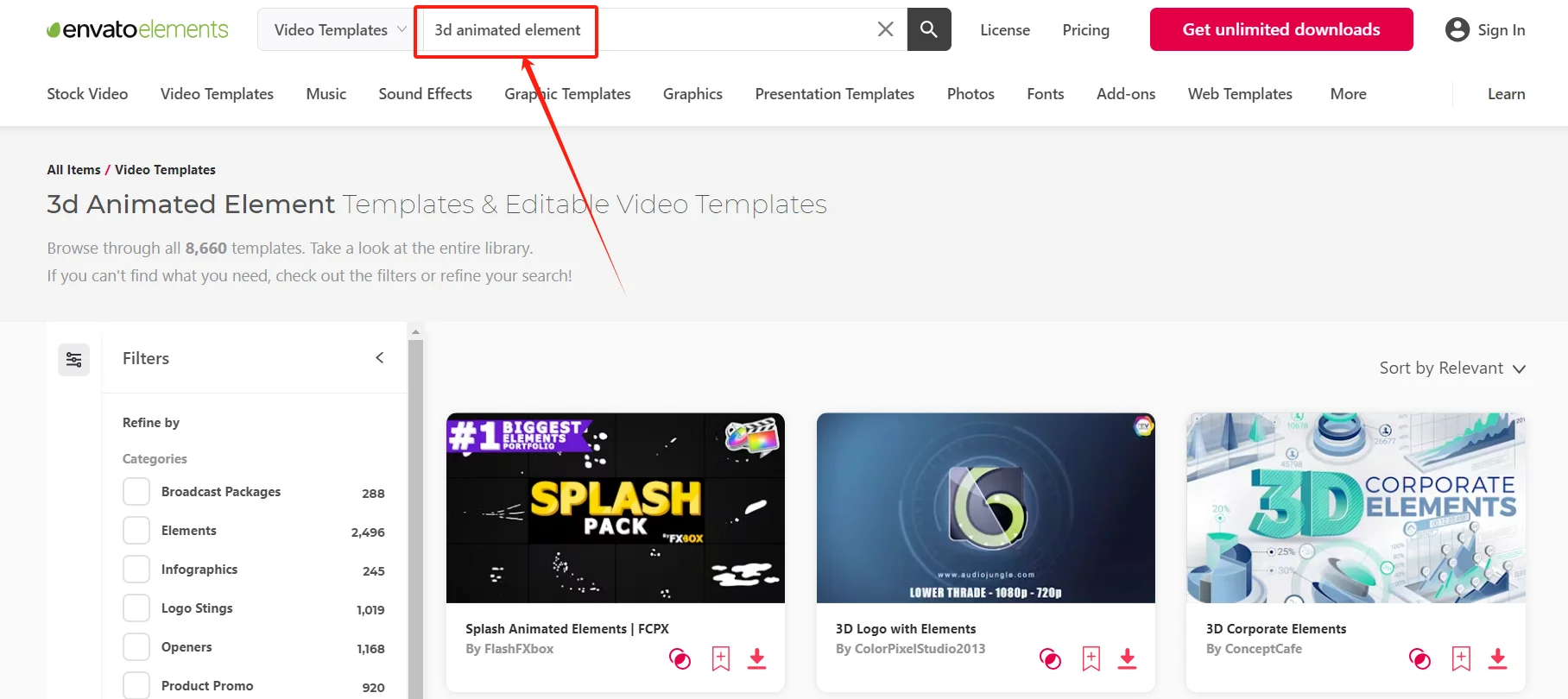Click the filter panel scroll-up arrow

pos(415,331)
